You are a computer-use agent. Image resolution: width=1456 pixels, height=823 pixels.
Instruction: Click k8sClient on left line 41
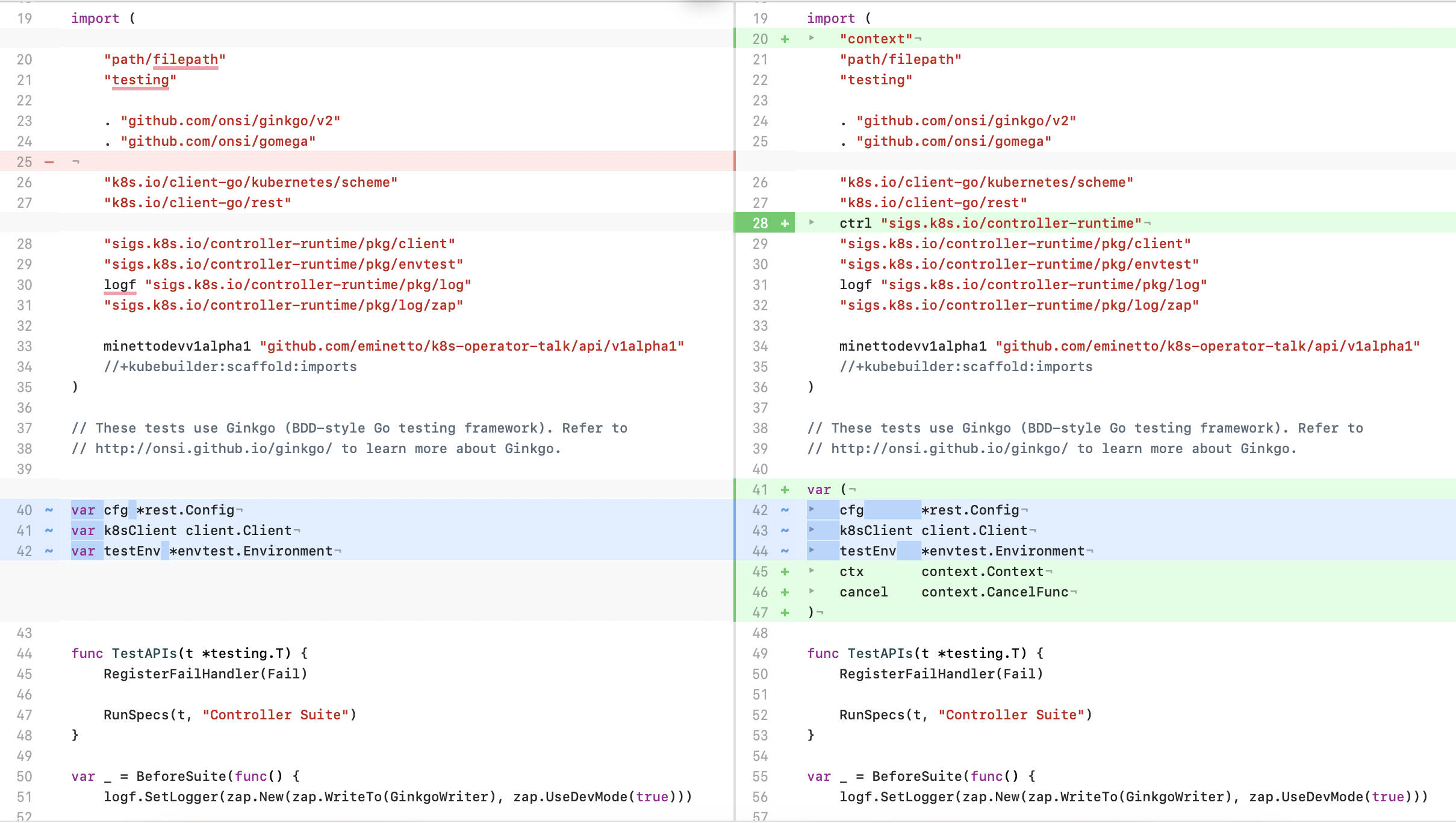(x=140, y=531)
